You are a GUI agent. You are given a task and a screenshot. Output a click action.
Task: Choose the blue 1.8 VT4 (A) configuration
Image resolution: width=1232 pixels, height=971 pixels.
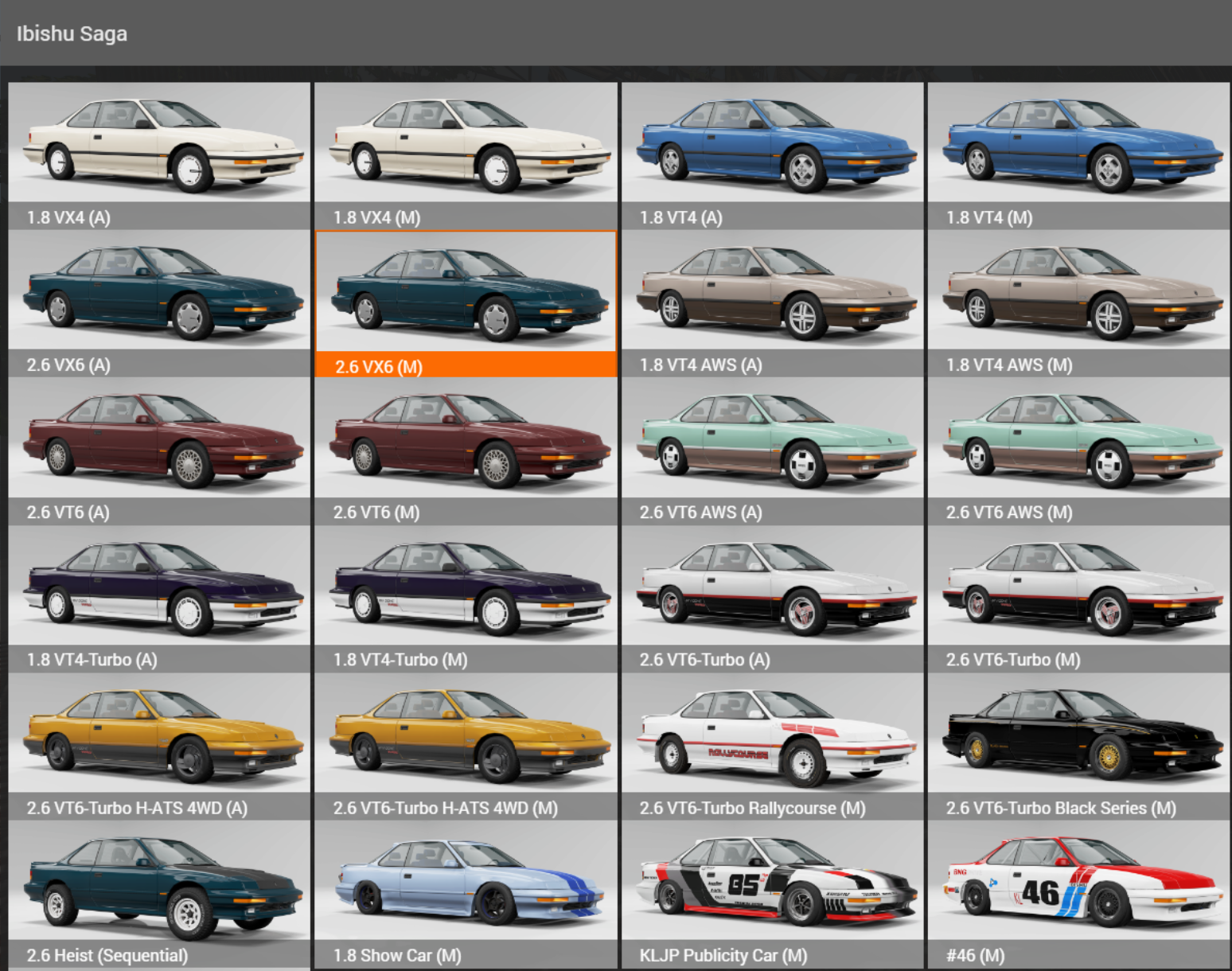coord(772,156)
